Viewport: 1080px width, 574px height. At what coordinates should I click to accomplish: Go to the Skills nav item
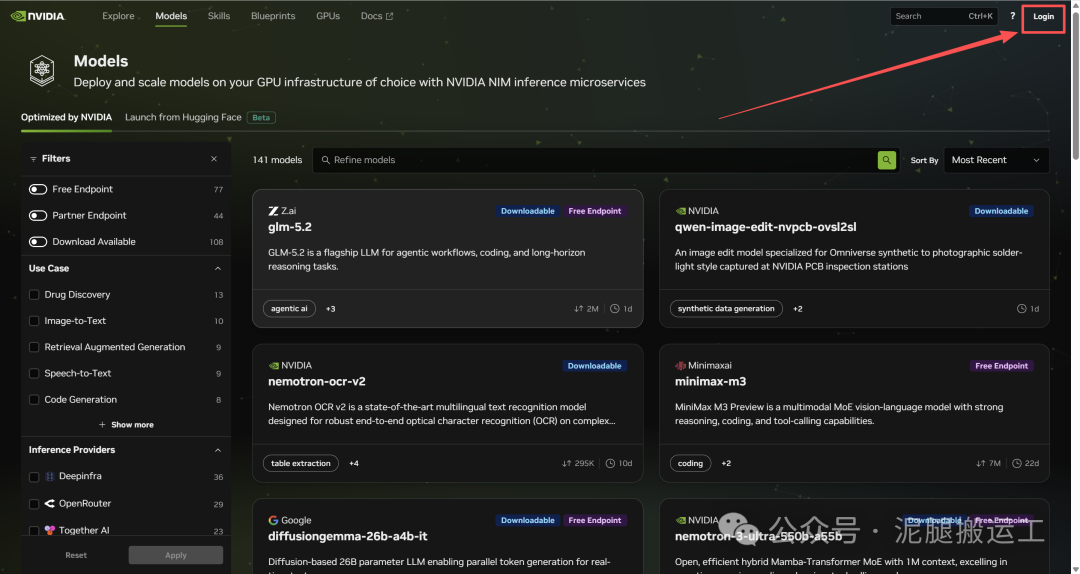(x=219, y=16)
